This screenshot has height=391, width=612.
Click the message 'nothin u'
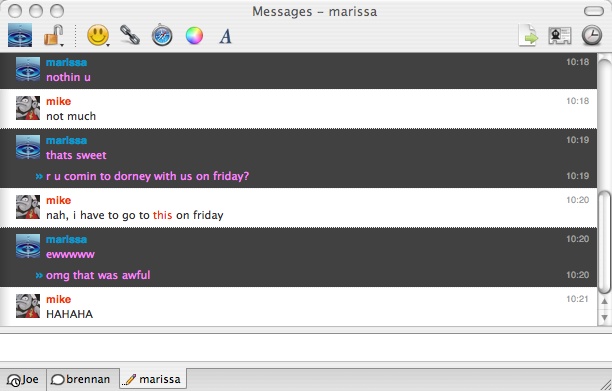[x=68, y=77]
